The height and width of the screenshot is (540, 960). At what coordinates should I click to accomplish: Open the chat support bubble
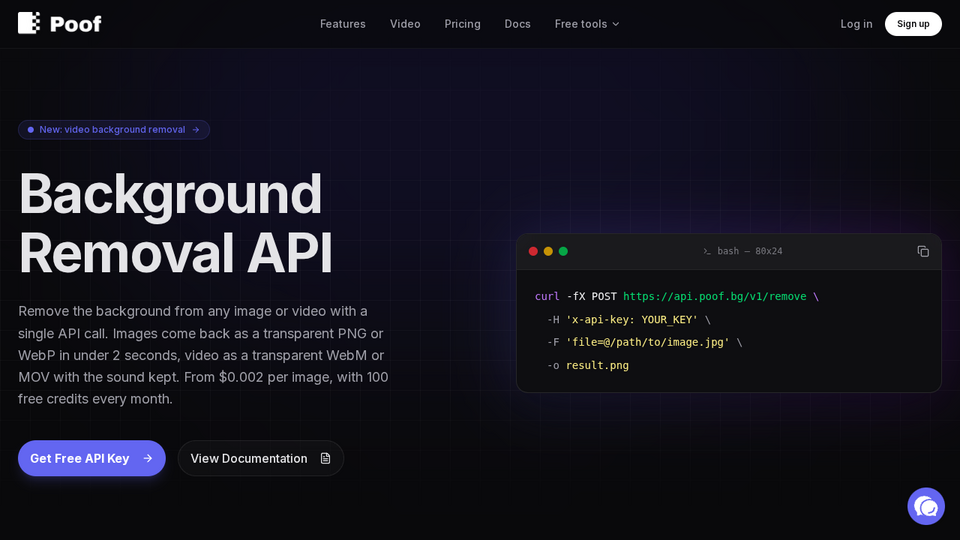pos(926,506)
